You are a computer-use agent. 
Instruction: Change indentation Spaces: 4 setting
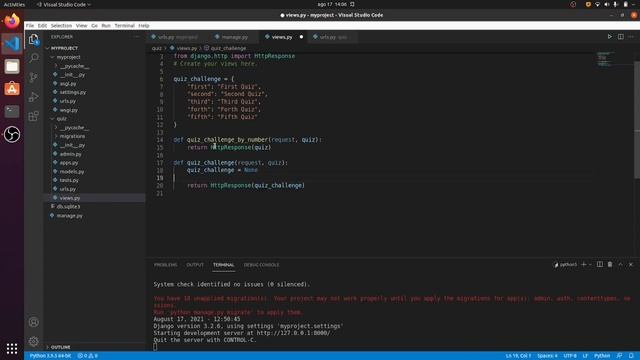547,356
